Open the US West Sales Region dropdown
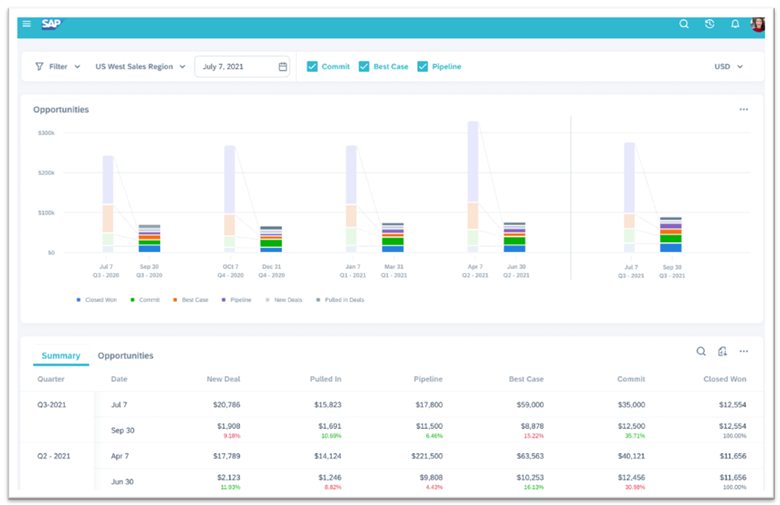 point(140,67)
